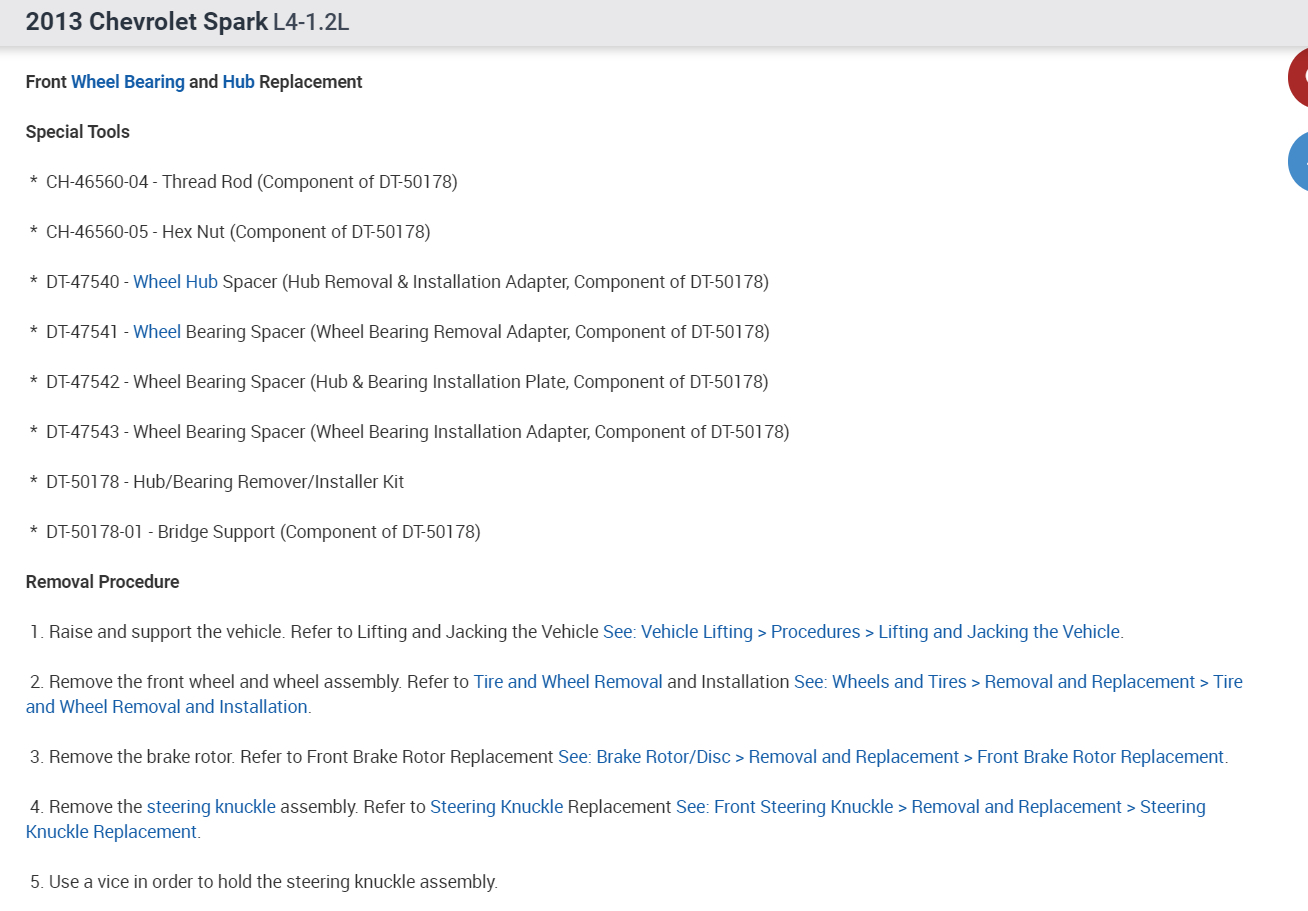Viewport: 1308px width, 911px height.
Task: Open See: Vehicle Lifting procedures link
Action: pos(861,632)
